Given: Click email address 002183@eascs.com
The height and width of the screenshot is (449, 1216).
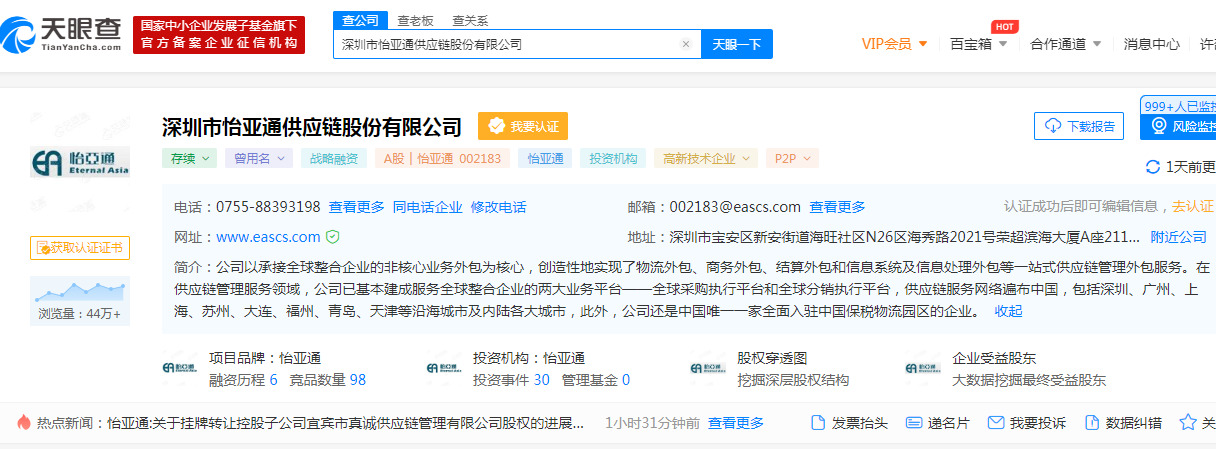Looking at the screenshot, I should pos(735,207).
